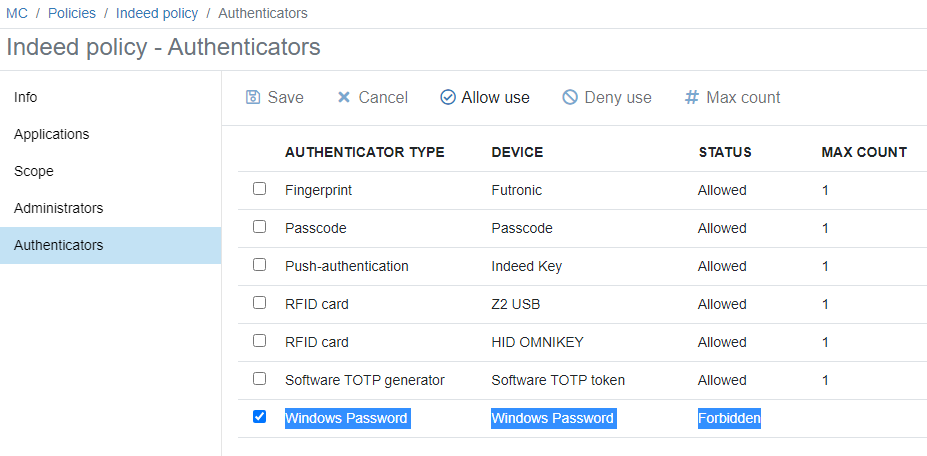
Task: Click the Cancel X icon
Action: tap(343, 97)
